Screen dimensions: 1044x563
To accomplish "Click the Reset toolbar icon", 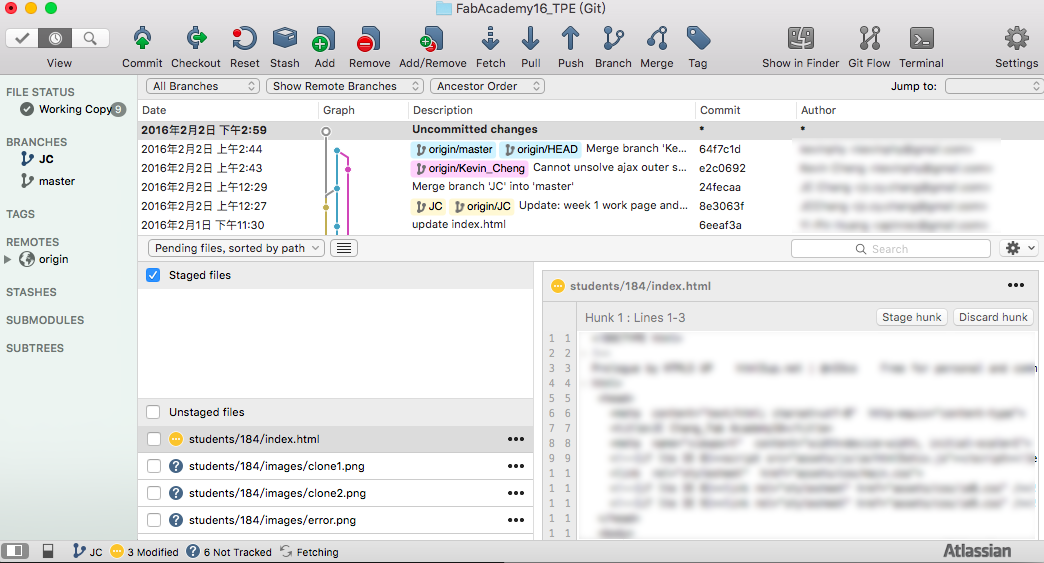I will point(244,39).
